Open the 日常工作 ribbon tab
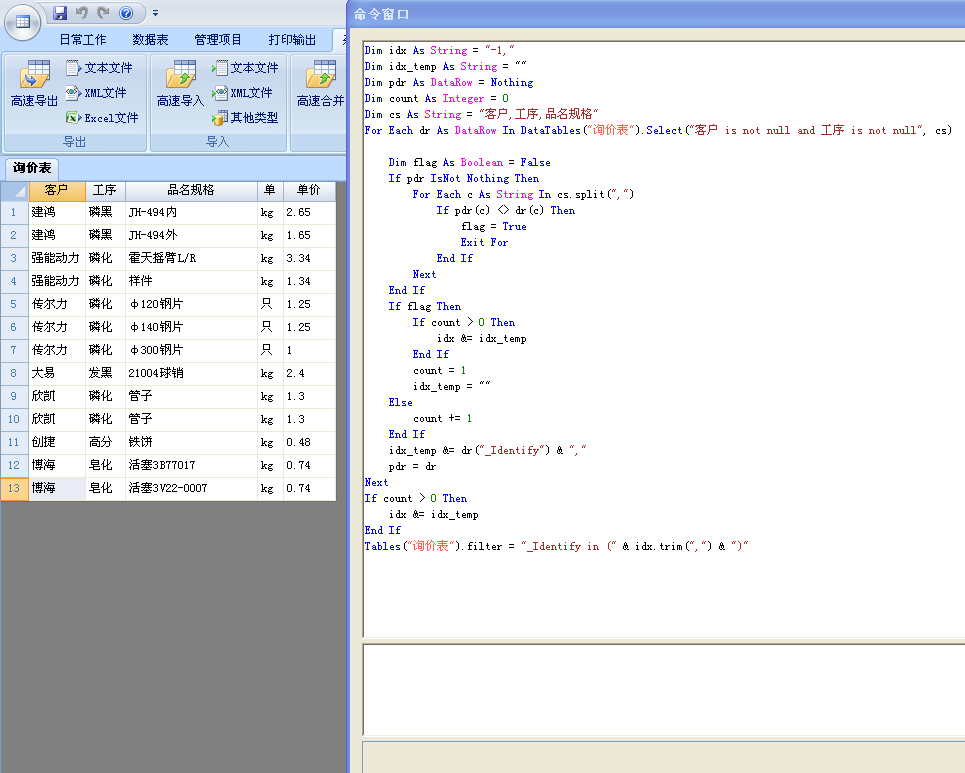This screenshot has width=965, height=773. point(82,40)
